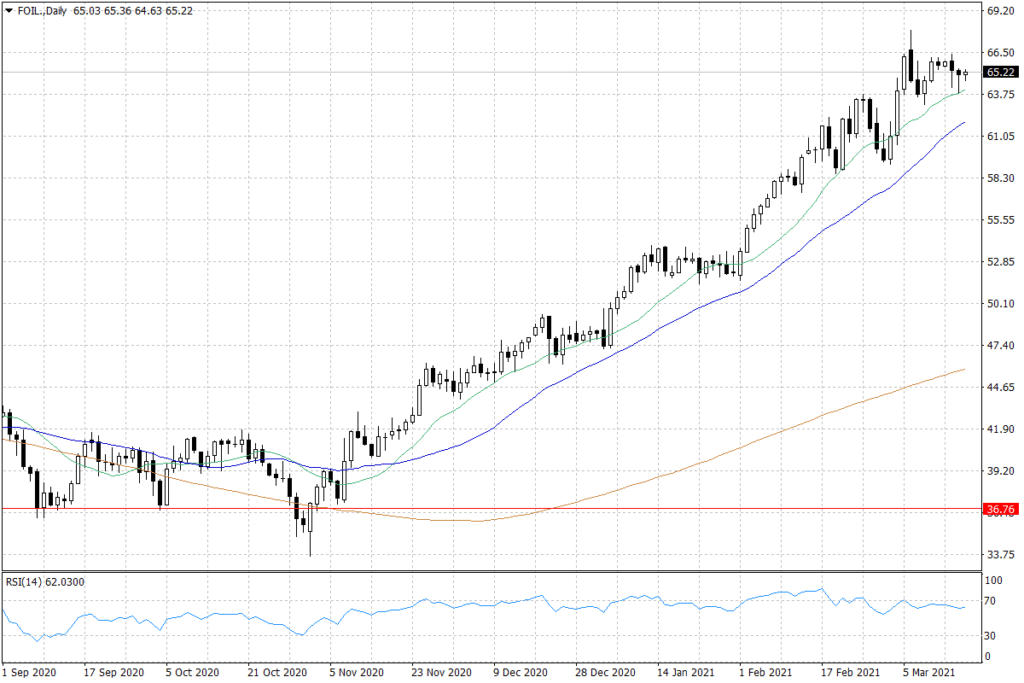Click the 65.22 current price label
Screen dimensions: 1024x683
tap(999, 73)
